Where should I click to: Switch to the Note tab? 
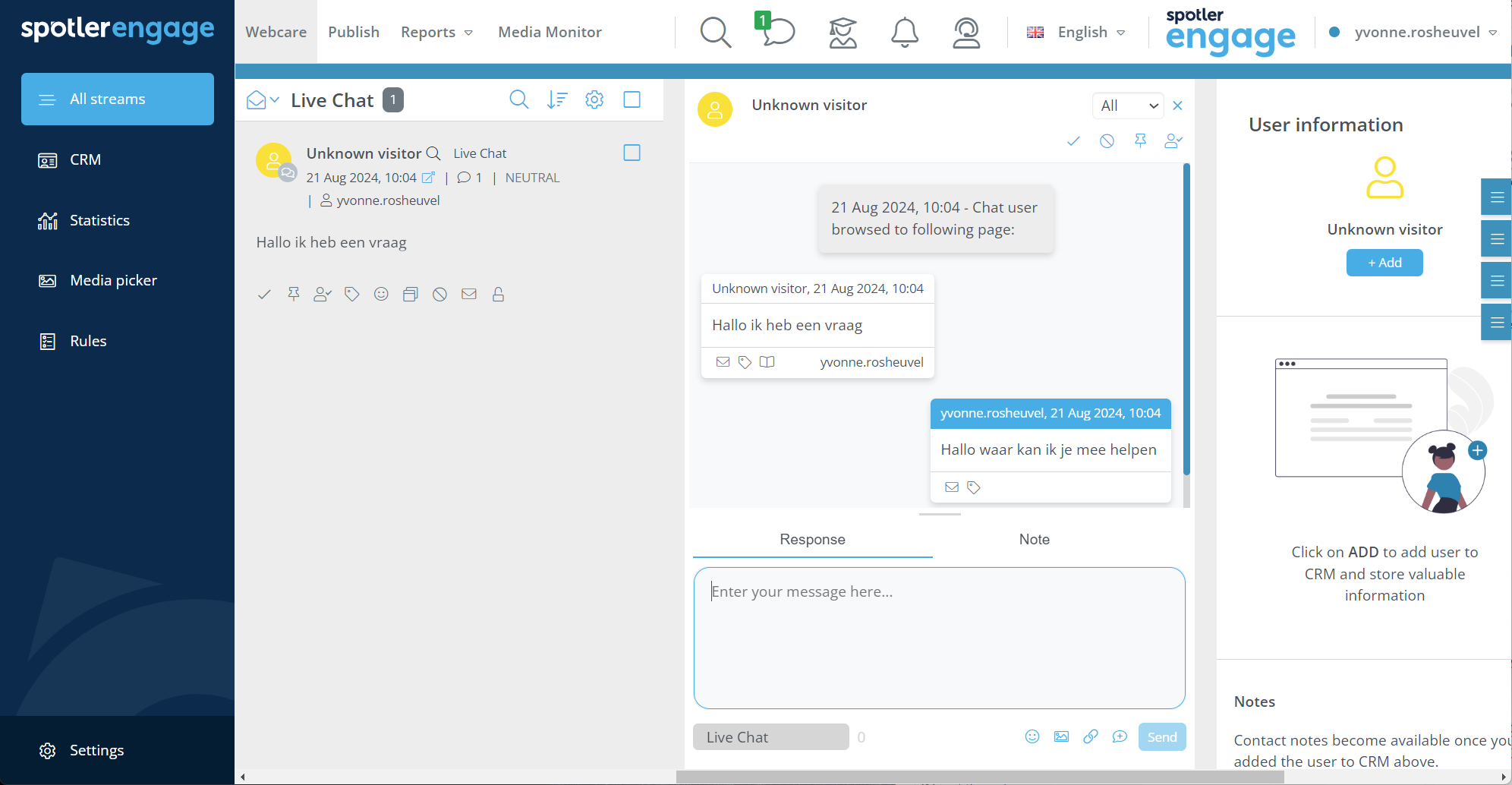pos(1034,540)
